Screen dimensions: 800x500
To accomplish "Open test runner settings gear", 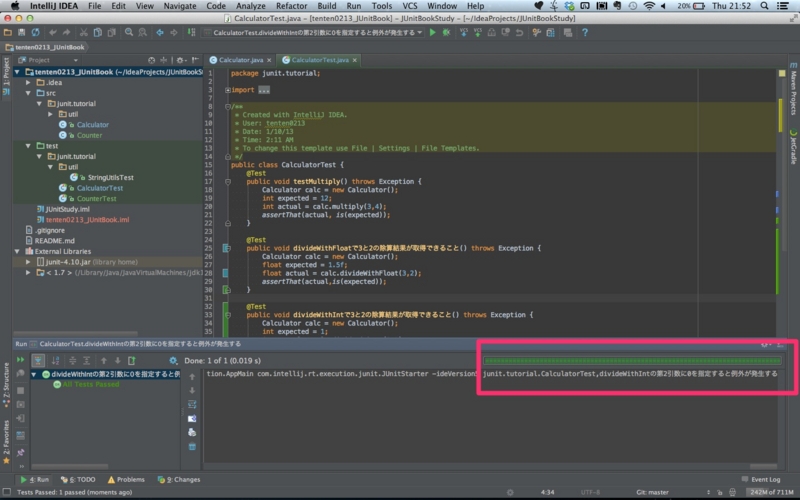I will 173,361.
